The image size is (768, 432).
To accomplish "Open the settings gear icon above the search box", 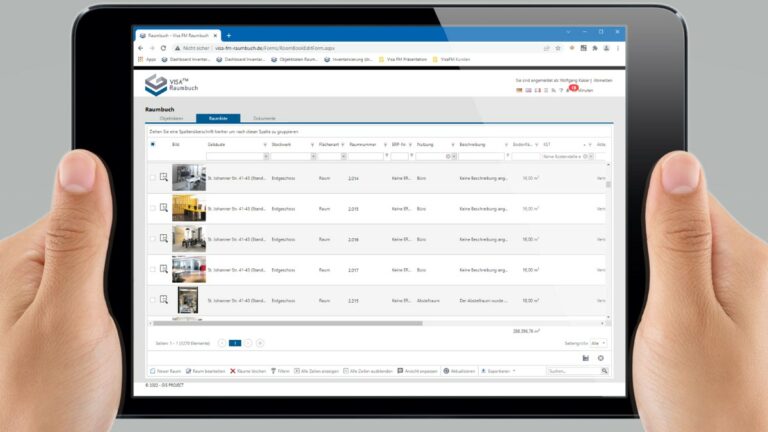I will pyautogui.click(x=601, y=357).
